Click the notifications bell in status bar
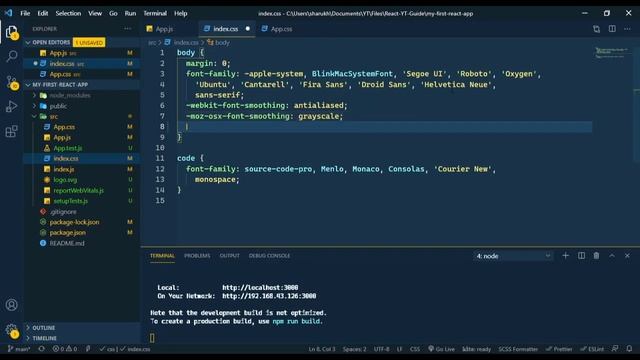 point(629,349)
